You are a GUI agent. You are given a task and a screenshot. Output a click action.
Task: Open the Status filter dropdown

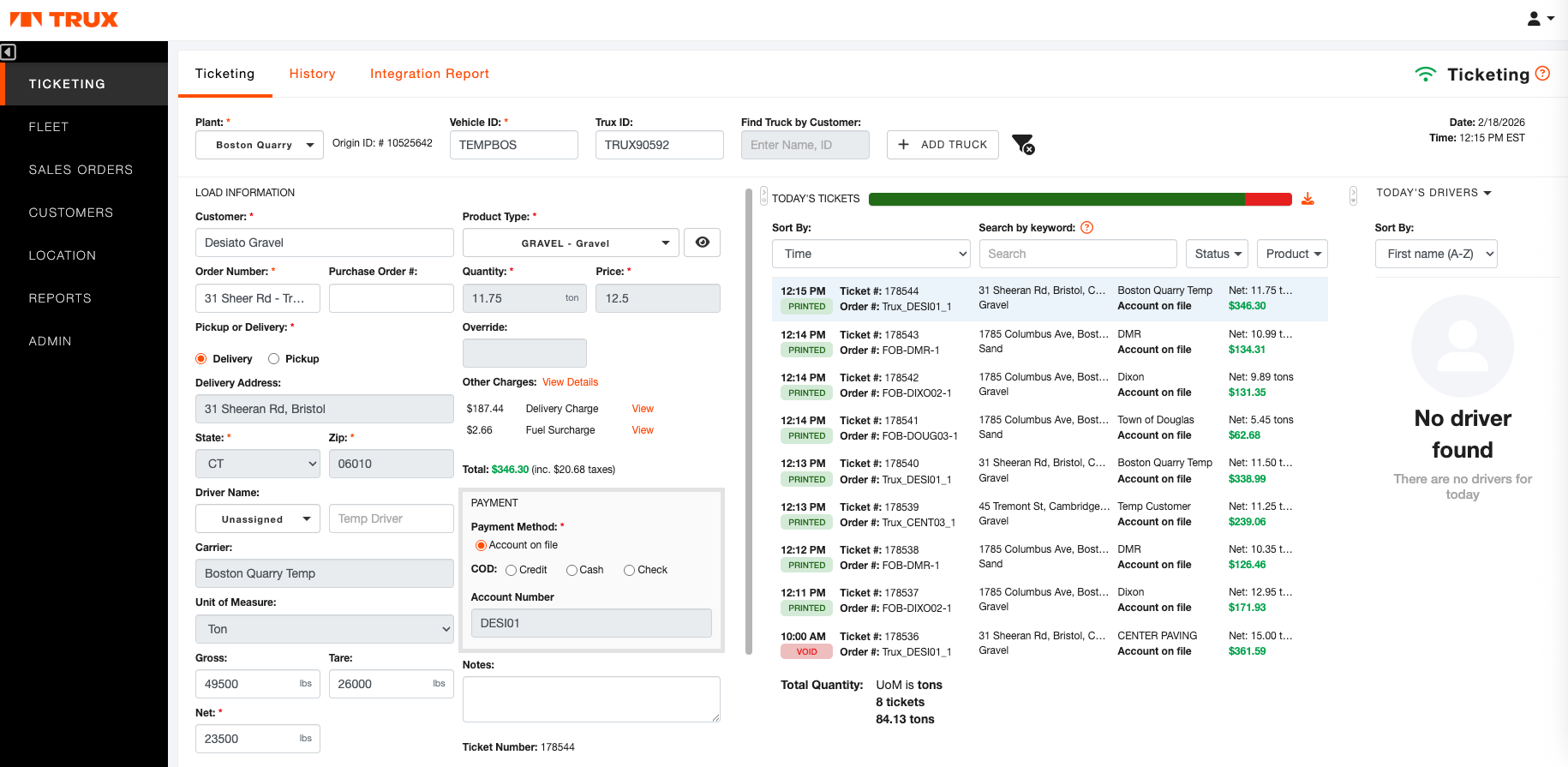[x=1218, y=254]
